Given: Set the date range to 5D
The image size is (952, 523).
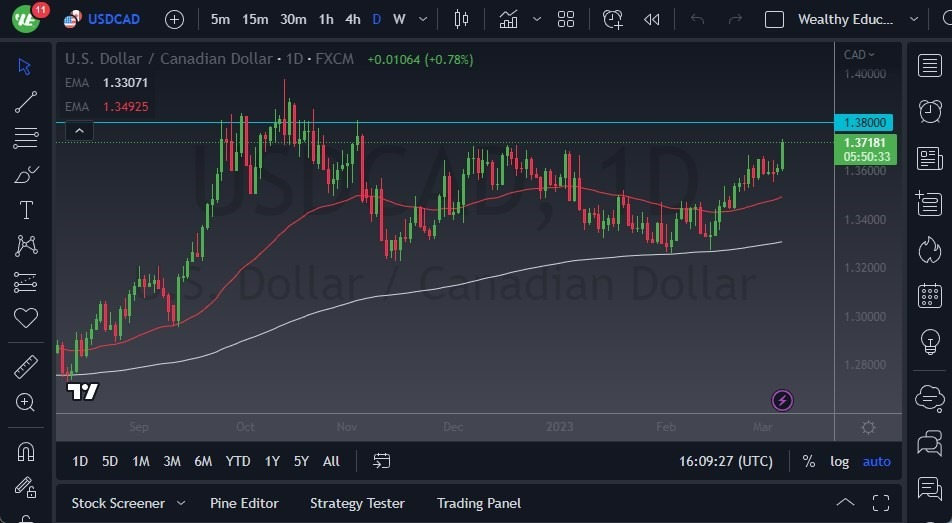Looking at the screenshot, I should pos(110,462).
